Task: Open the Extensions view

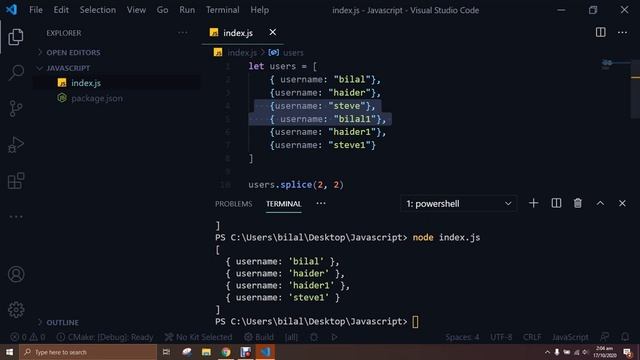Action: pyautogui.click(x=16, y=181)
